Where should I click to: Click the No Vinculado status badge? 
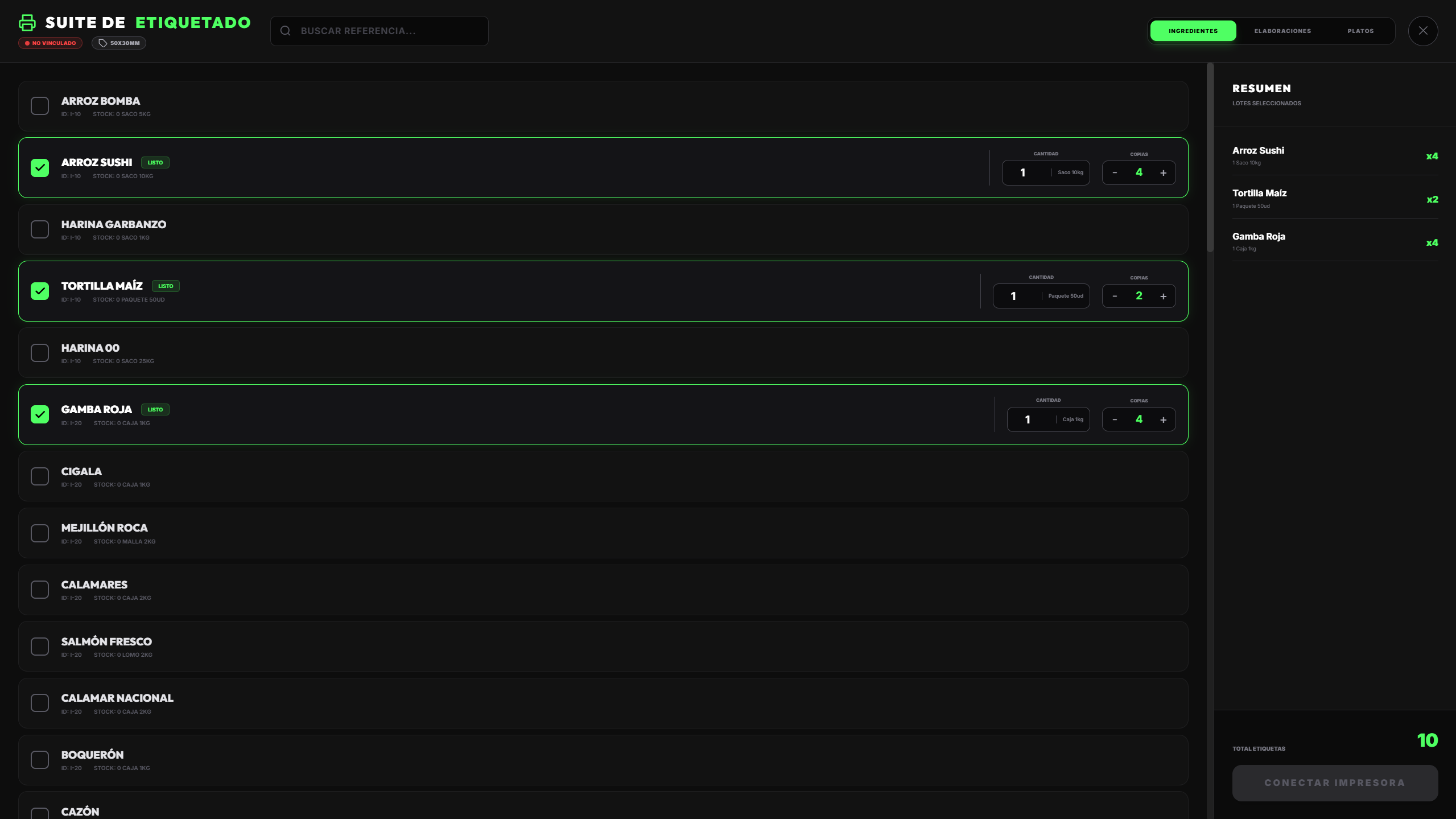(50, 43)
